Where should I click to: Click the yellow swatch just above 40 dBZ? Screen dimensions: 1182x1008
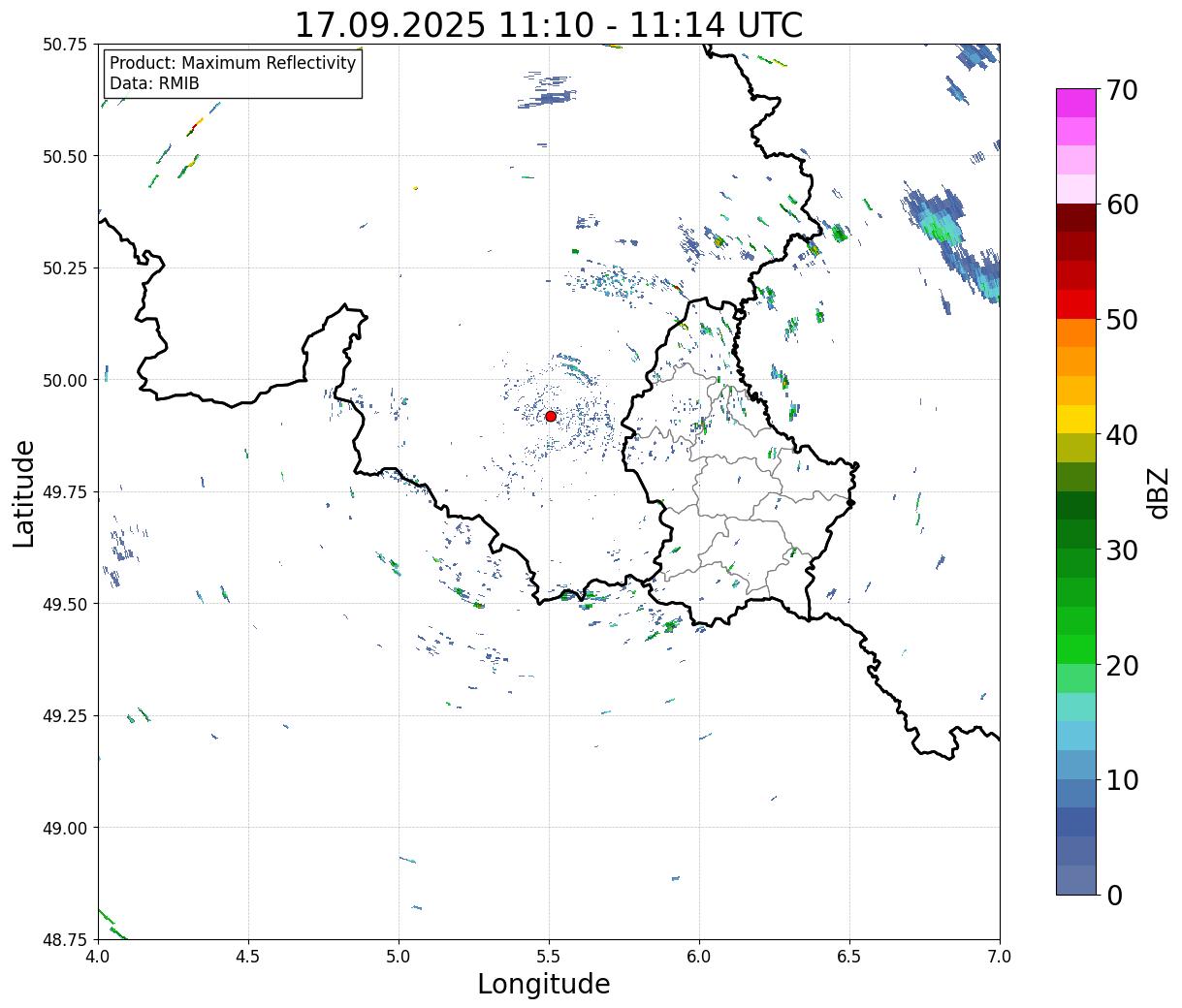tap(1076, 419)
